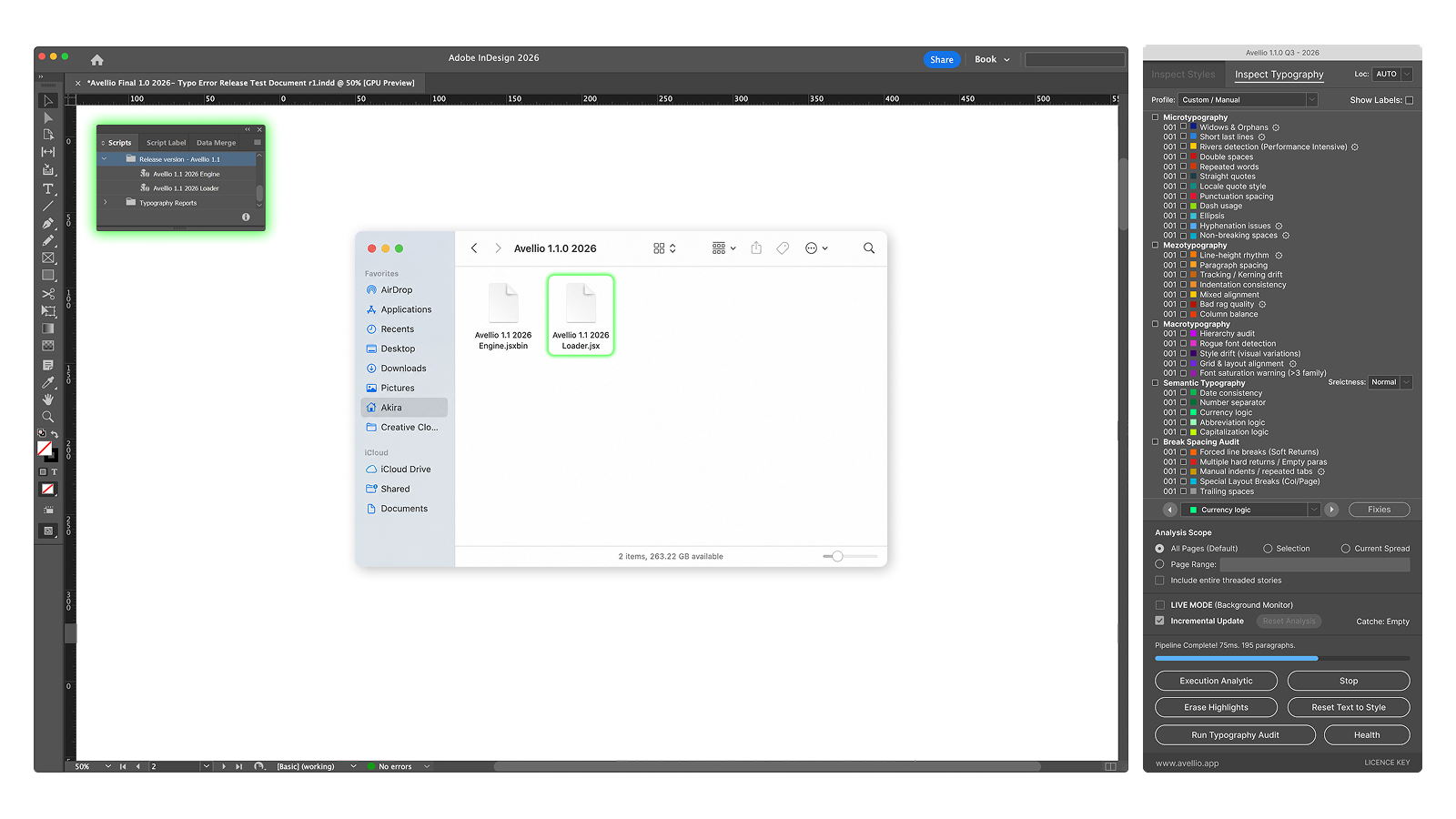The width and height of the screenshot is (1456, 819).
Task: Expand Typography Reports folder
Action: click(105, 203)
